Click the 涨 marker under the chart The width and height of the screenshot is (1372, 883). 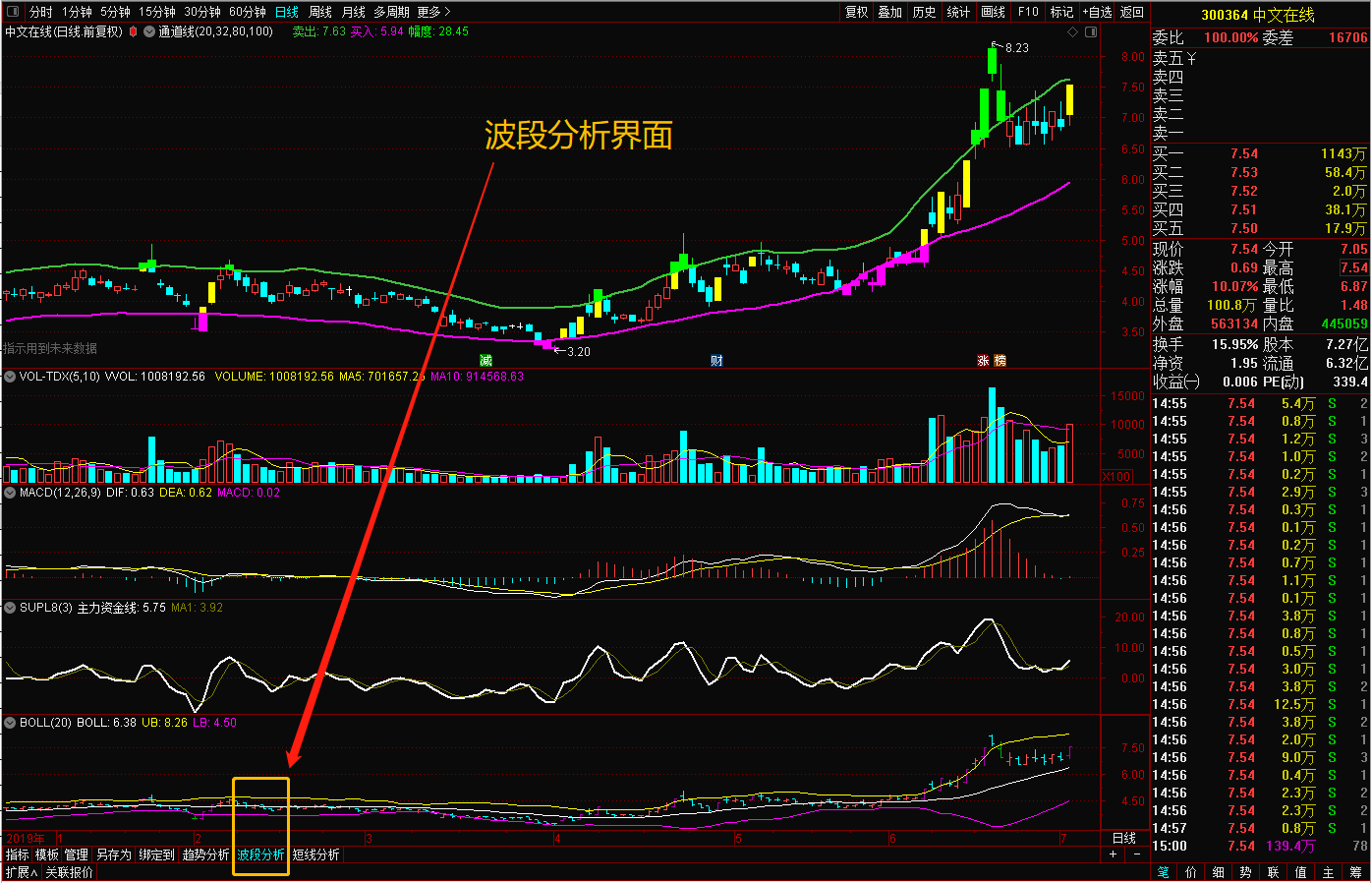click(983, 361)
